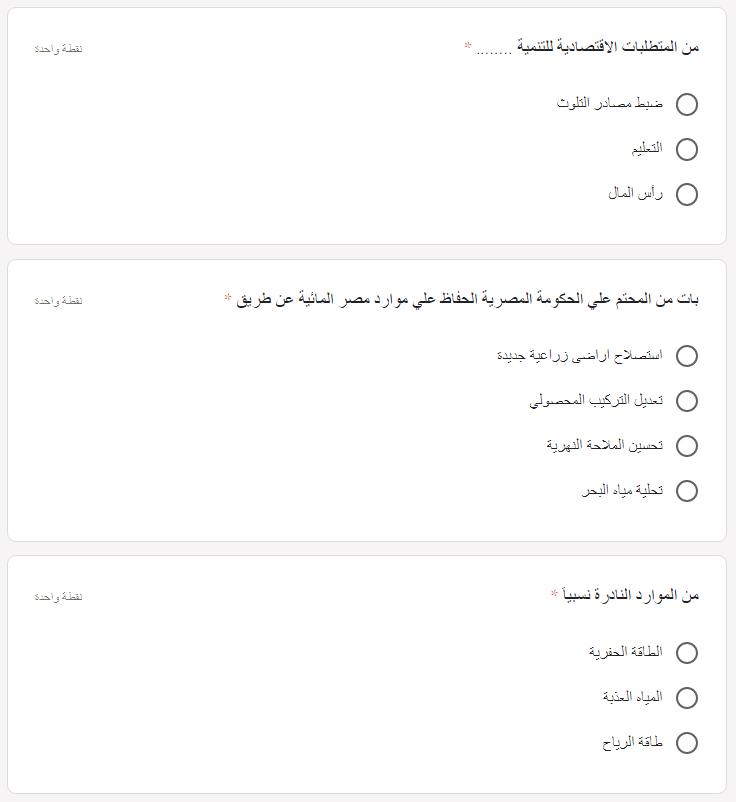Click the second question's نقطة واحدة label

(x=58, y=301)
